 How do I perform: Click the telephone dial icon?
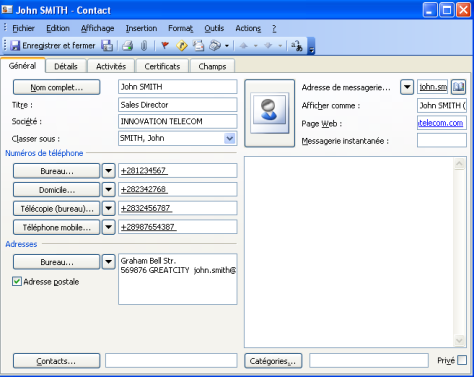tap(215, 45)
